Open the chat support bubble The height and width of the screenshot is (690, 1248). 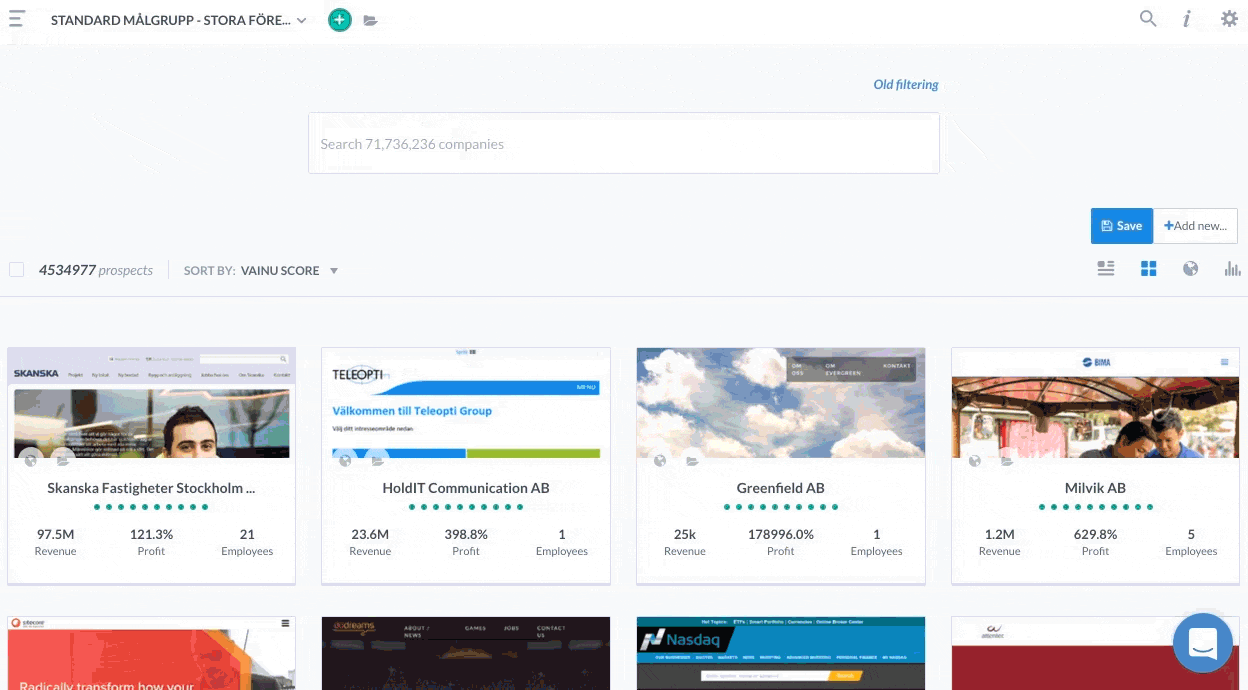[1202, 643]
